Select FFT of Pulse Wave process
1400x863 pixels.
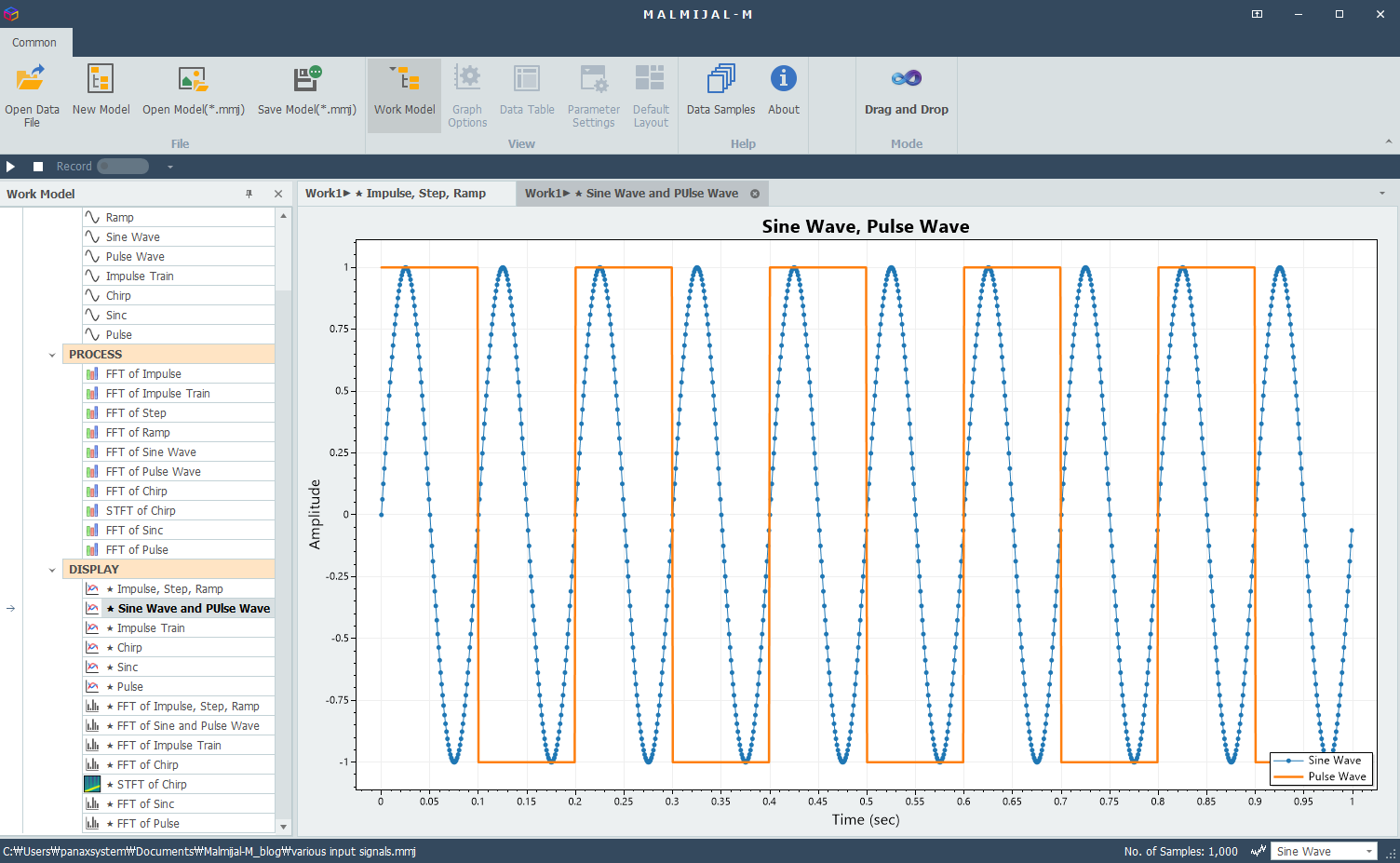click(179, 472)
